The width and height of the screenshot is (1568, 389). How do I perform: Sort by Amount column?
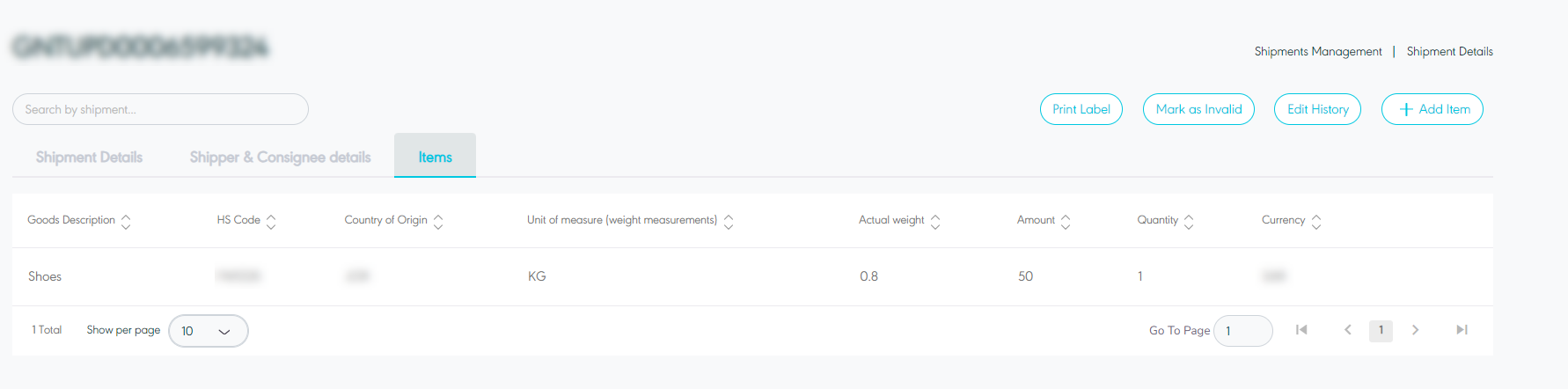[x=1066, y=221]
